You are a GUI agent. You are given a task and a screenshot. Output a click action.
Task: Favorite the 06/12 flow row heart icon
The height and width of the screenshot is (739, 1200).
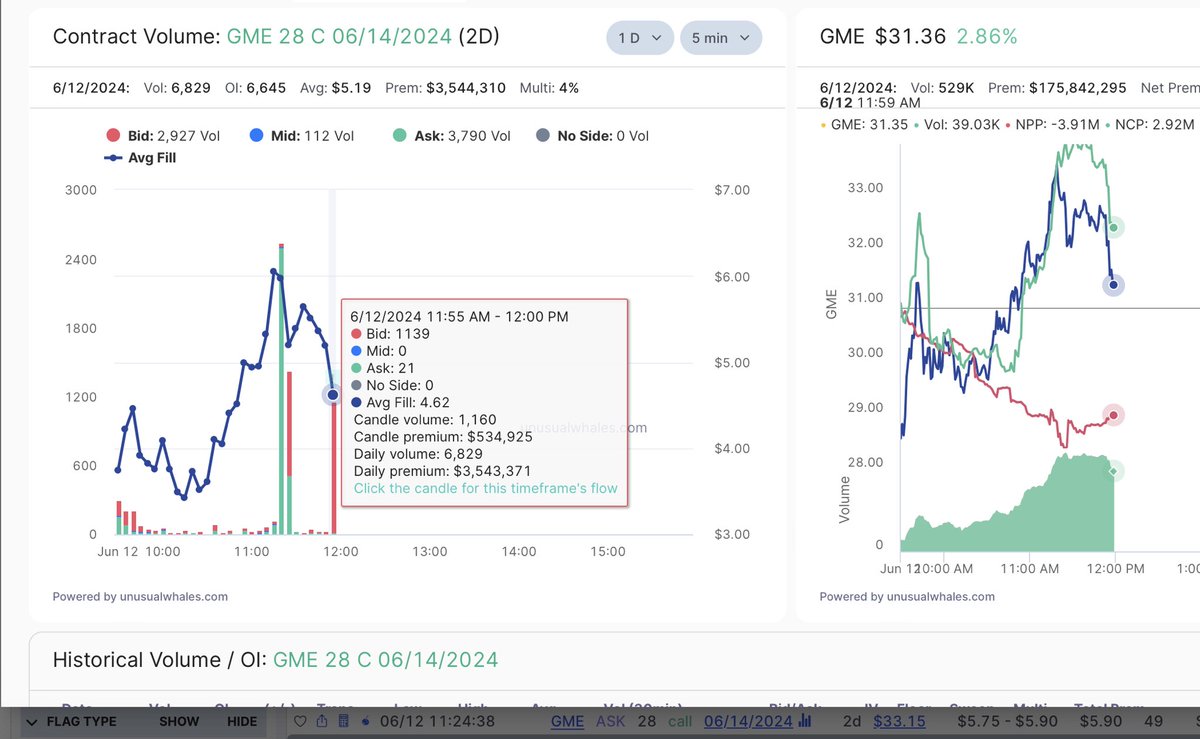tap(300, 721)
